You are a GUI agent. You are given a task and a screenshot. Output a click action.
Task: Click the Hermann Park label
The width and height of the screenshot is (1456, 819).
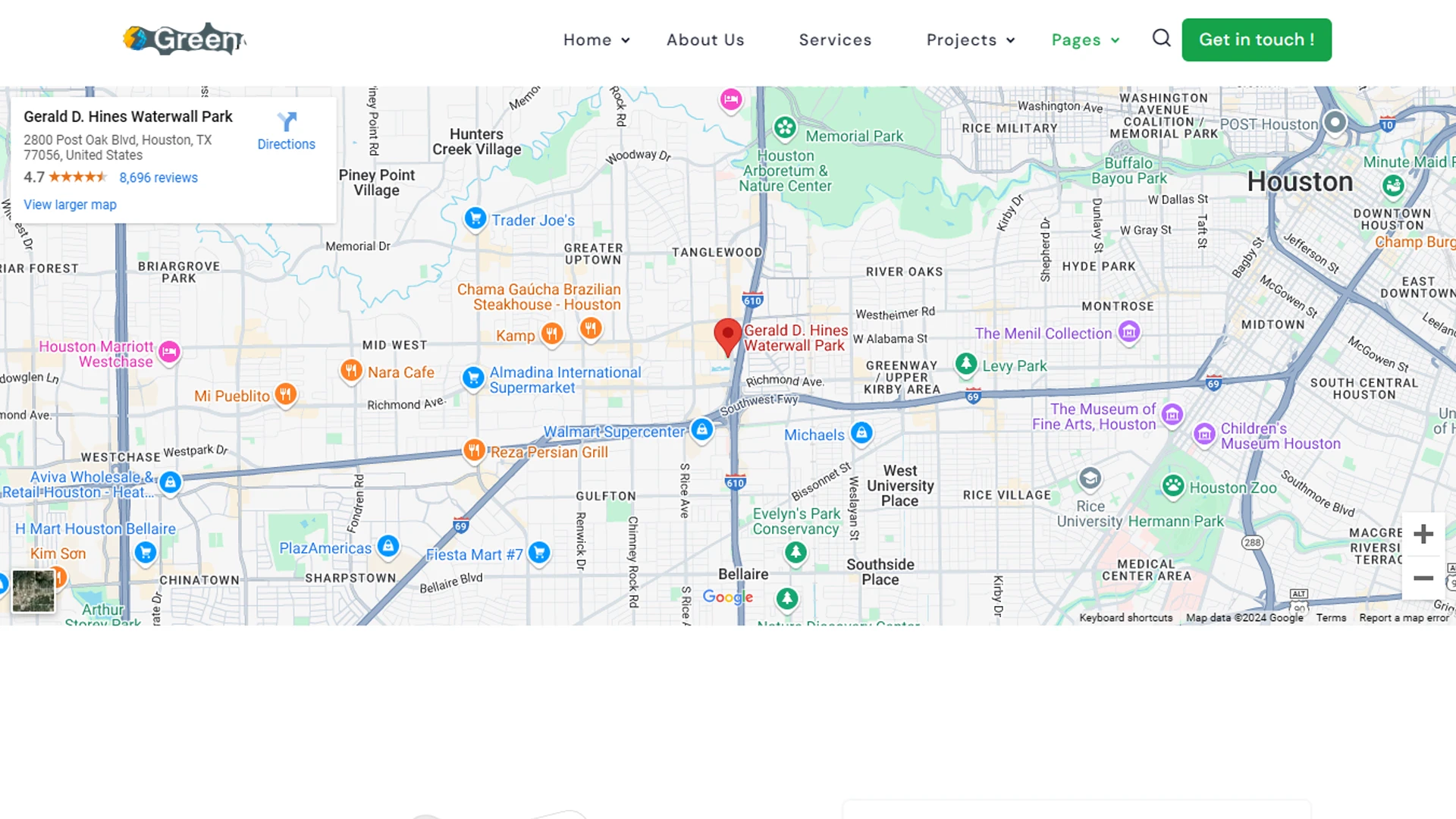coord(1176,521)
